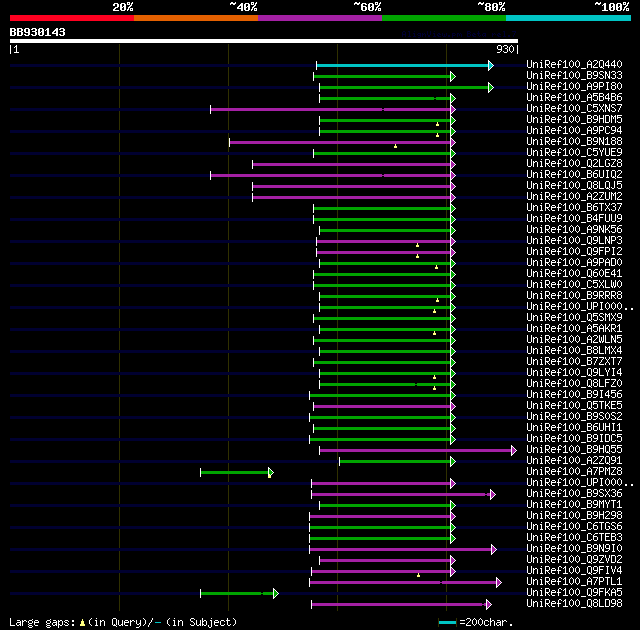Click the UniRef100_B9RRR8 label

coord(574,296)
